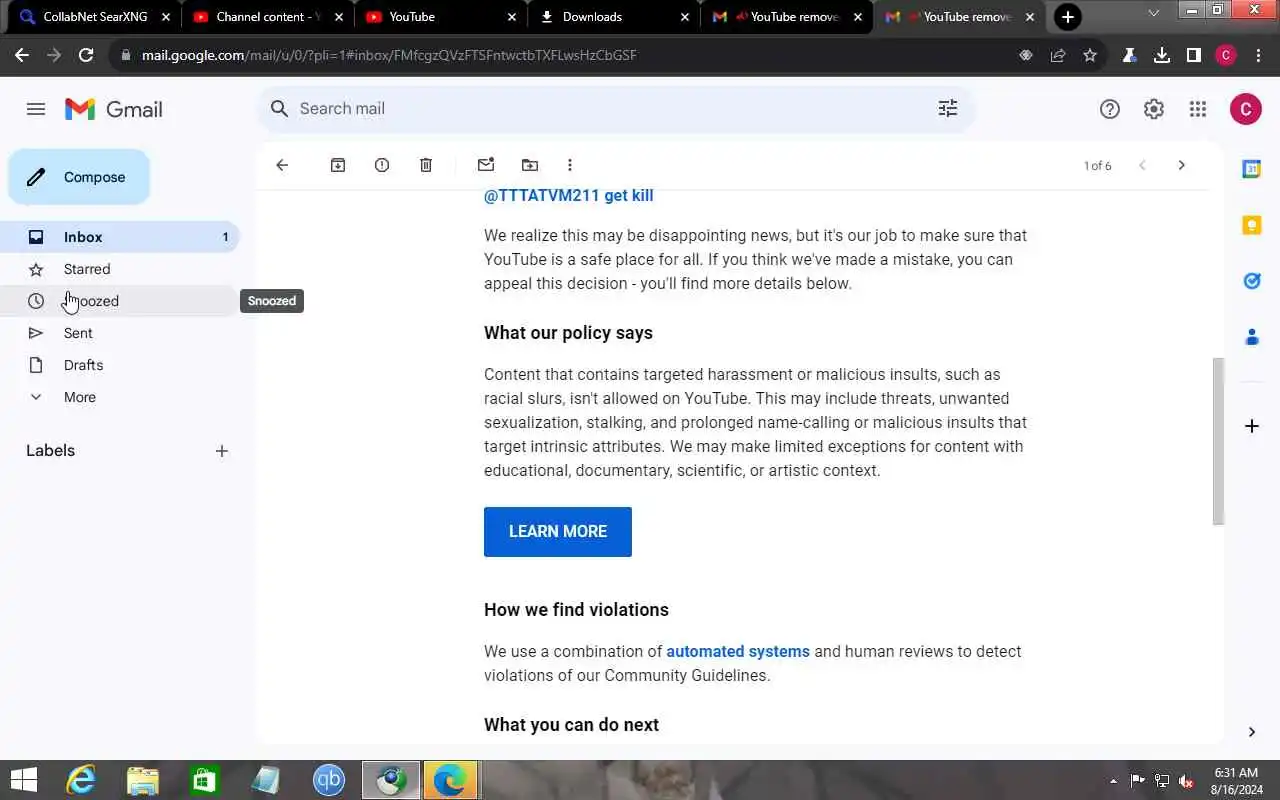Bookmark this page with star

point(1090,55)
